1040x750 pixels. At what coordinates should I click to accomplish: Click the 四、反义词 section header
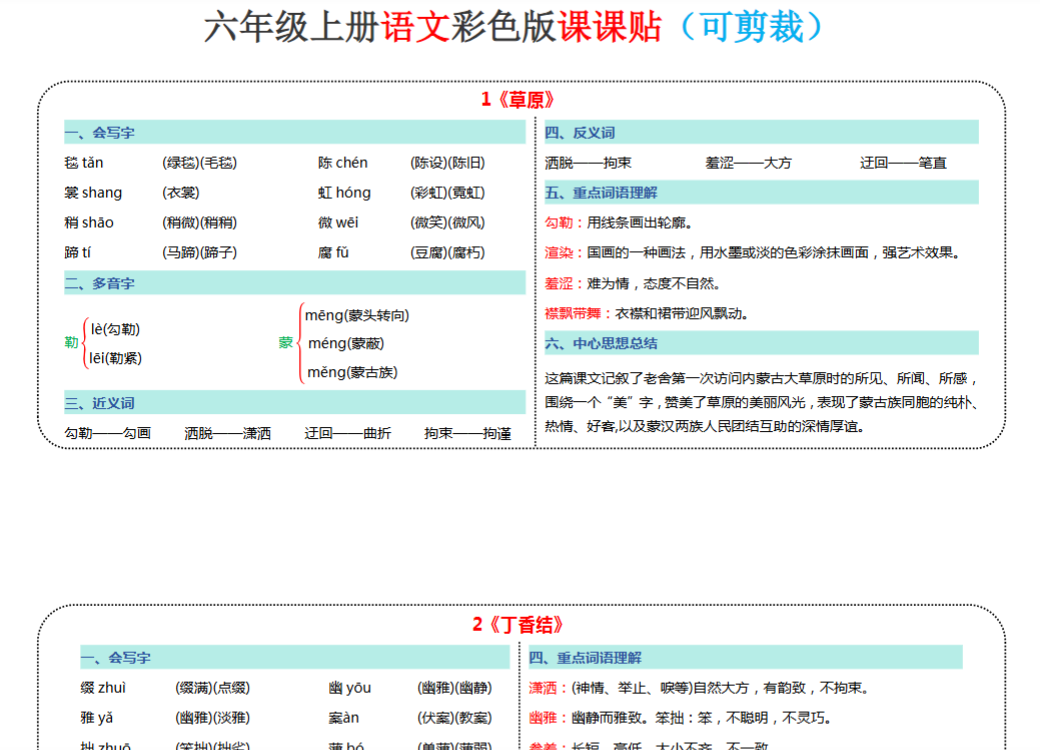[580, 133]
